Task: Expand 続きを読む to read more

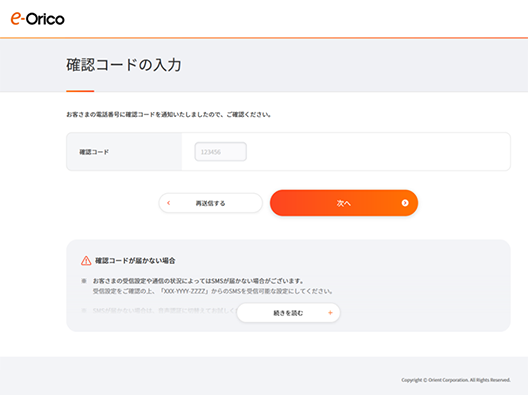Action: click(288, 313)
